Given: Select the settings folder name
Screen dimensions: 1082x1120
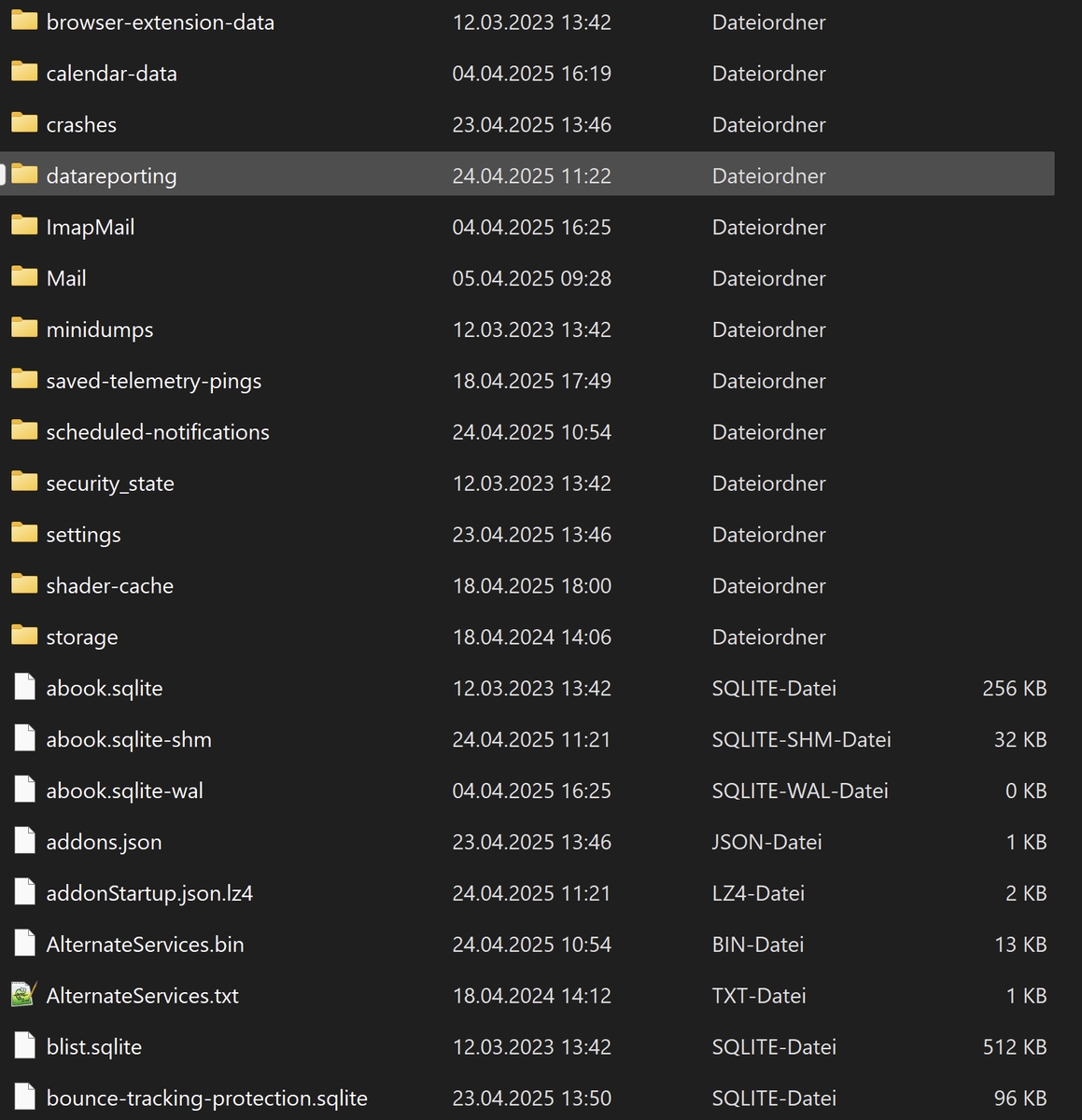Looking at the screenshot, I should pyautogui.click(x=84, y=536).
